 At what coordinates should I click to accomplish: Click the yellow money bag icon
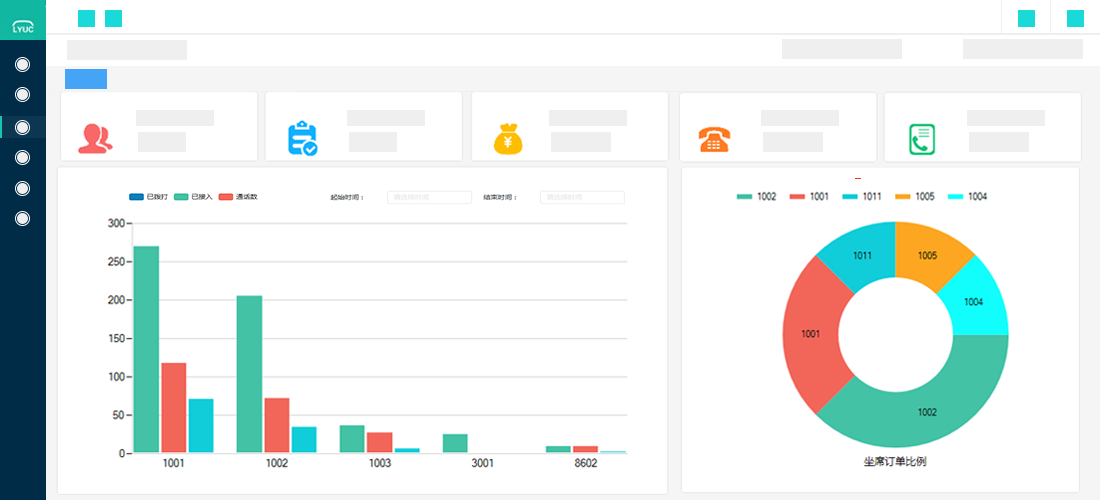pyautogui.click(x=508, y=138)
